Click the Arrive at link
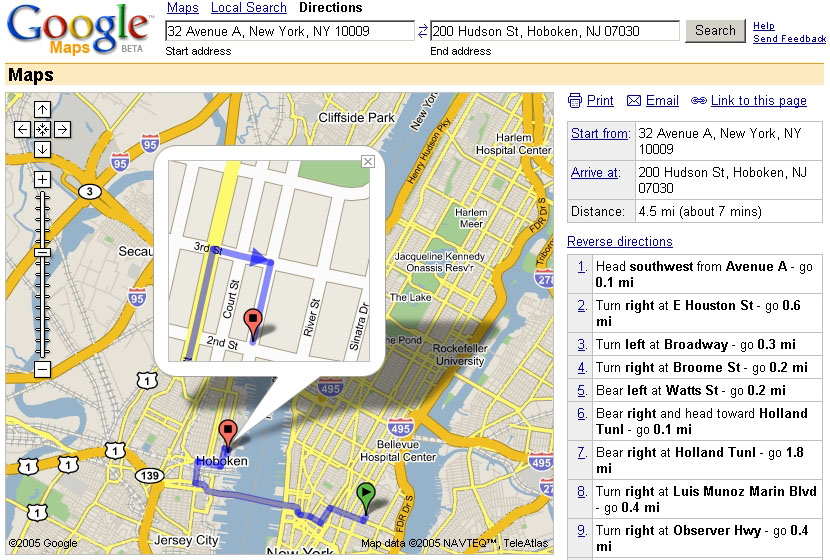 pyautogui.click(x=594, y=173)
